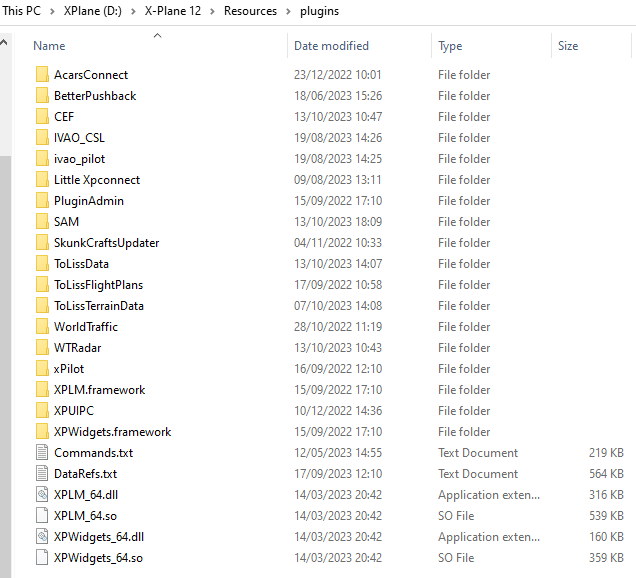Screen dimensions: 636x578
Task: Select the Commands.txt file name
Action: (94, 453)
